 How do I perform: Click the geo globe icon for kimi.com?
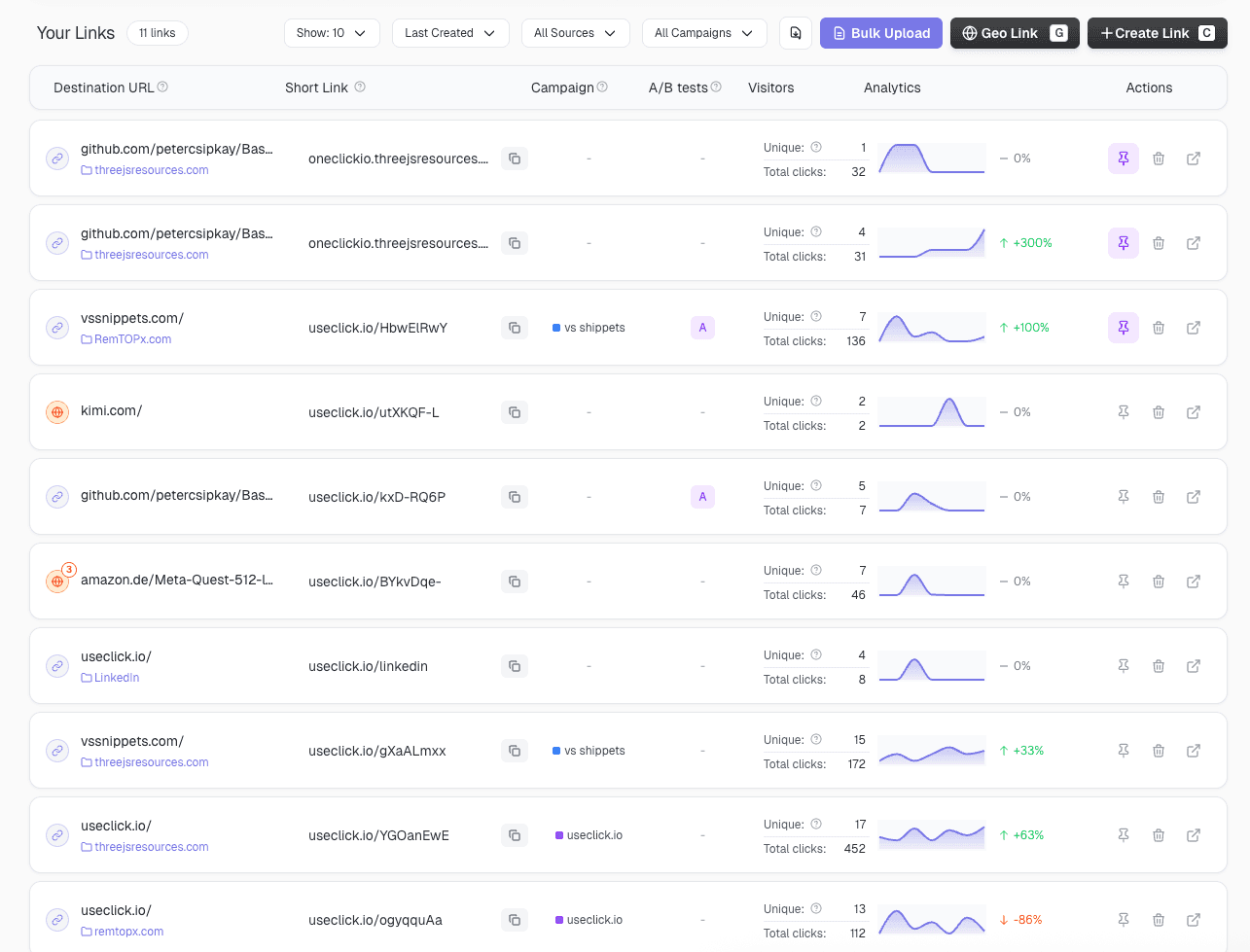click(57, 412)
